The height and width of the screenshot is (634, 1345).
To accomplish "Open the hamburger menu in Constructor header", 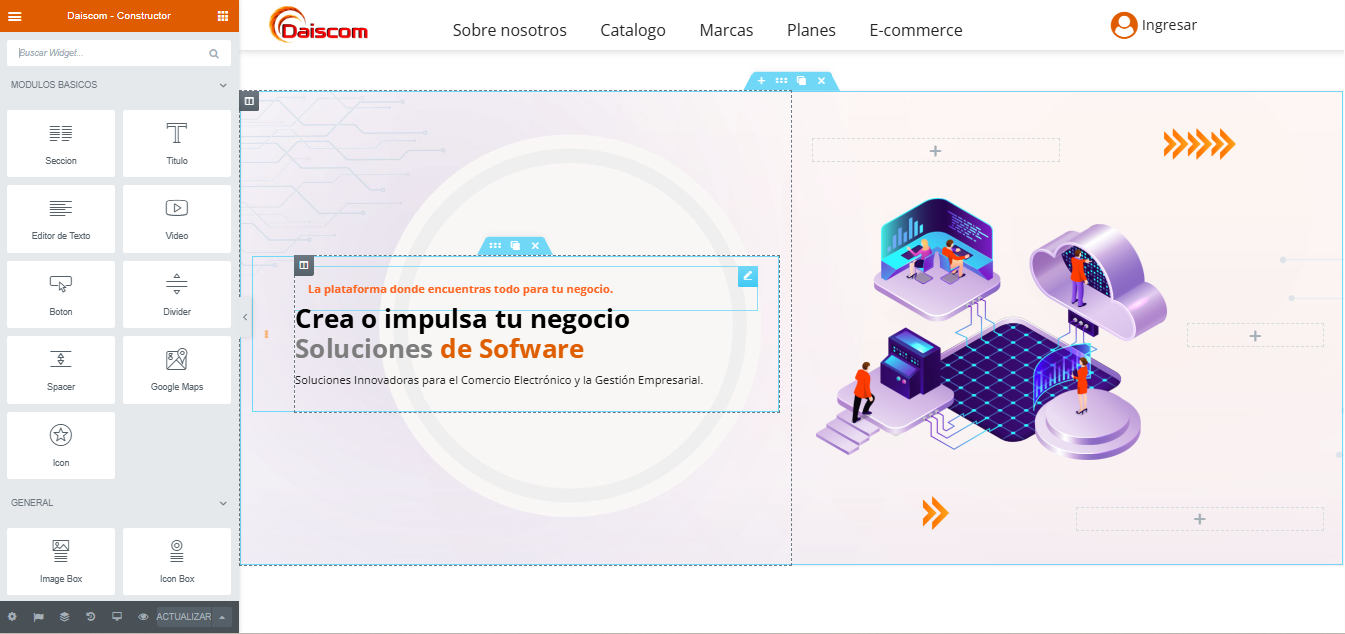I will [x=15, y=16].
